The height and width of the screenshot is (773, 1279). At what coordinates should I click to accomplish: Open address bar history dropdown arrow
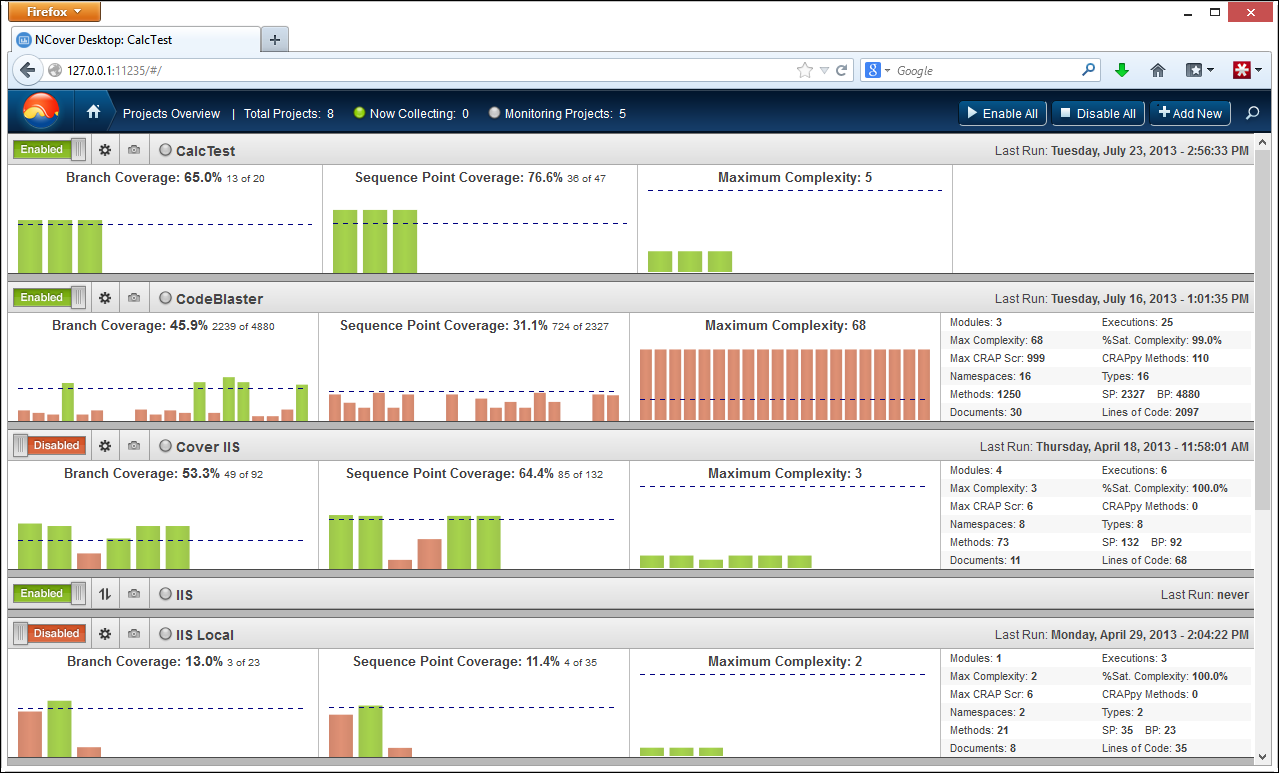824,70
